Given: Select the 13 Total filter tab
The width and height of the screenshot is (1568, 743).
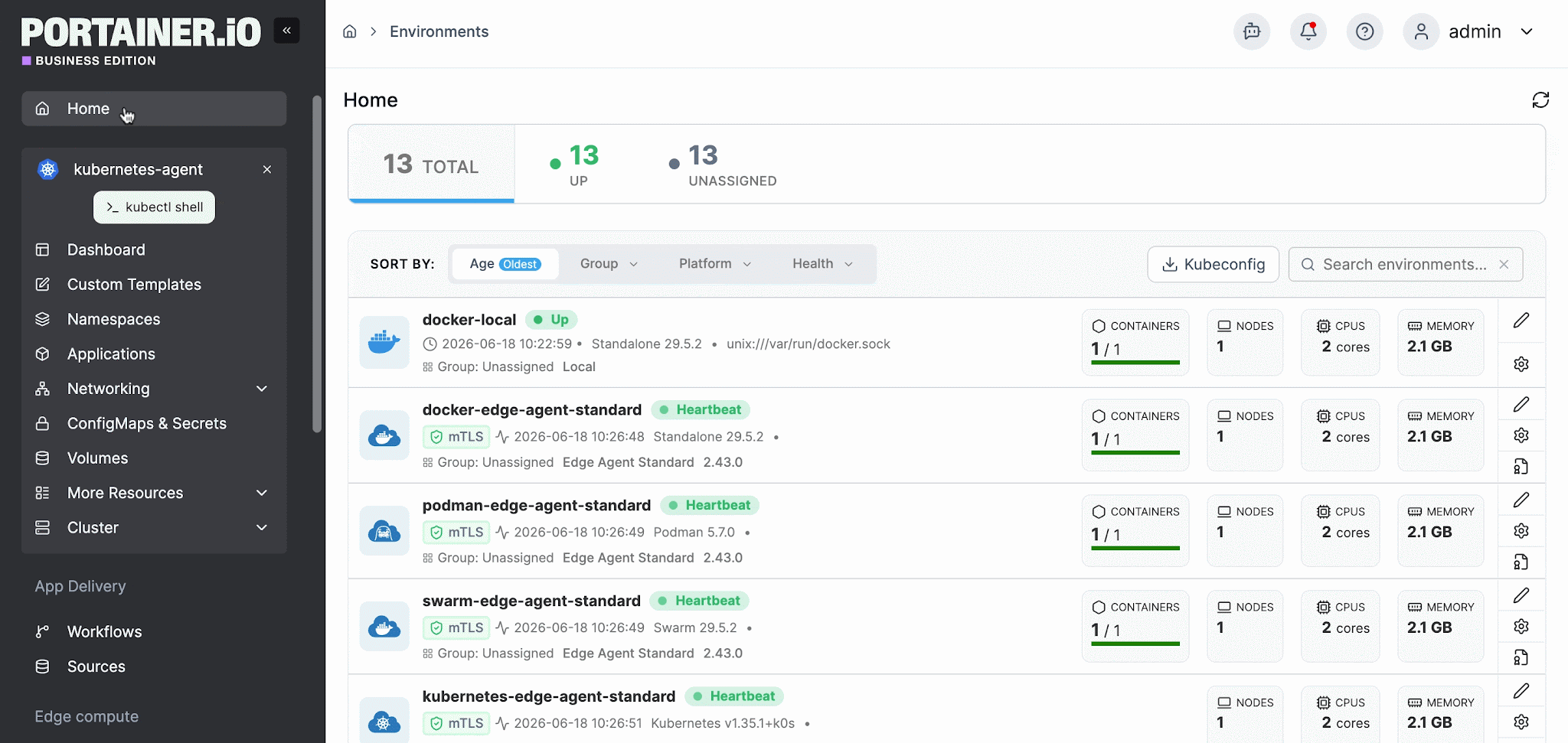Looking at the screenshot, I should tap(431, 164).
